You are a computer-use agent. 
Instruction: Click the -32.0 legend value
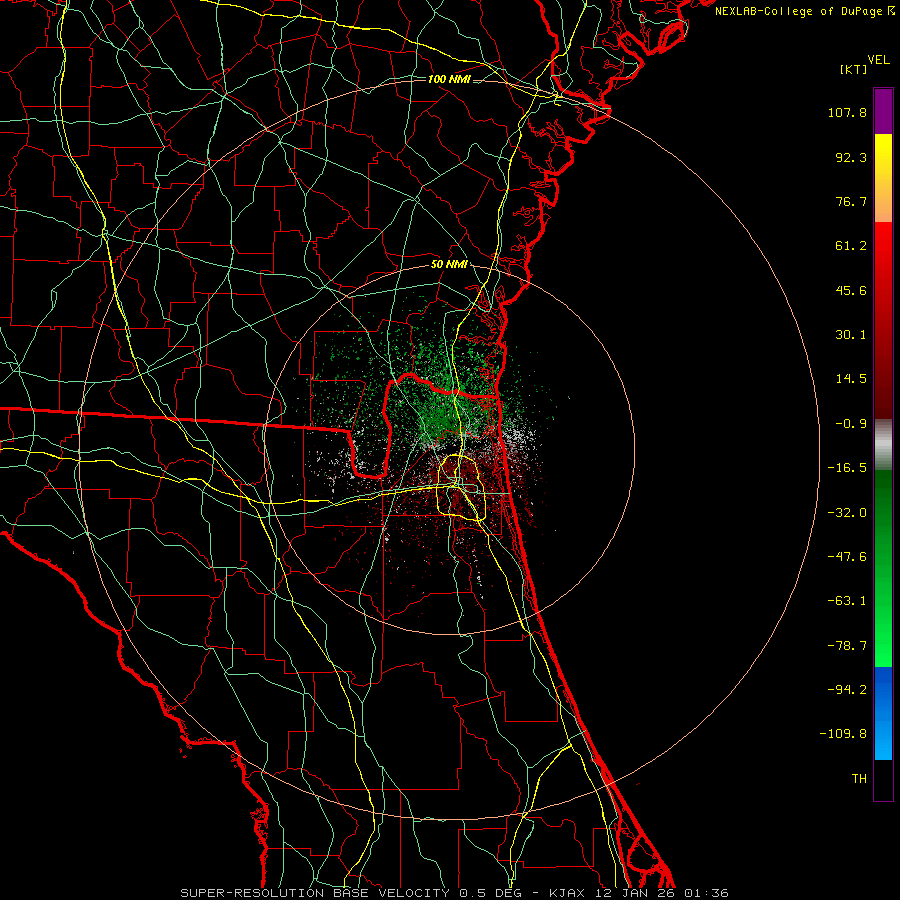[x=847, y=513]
